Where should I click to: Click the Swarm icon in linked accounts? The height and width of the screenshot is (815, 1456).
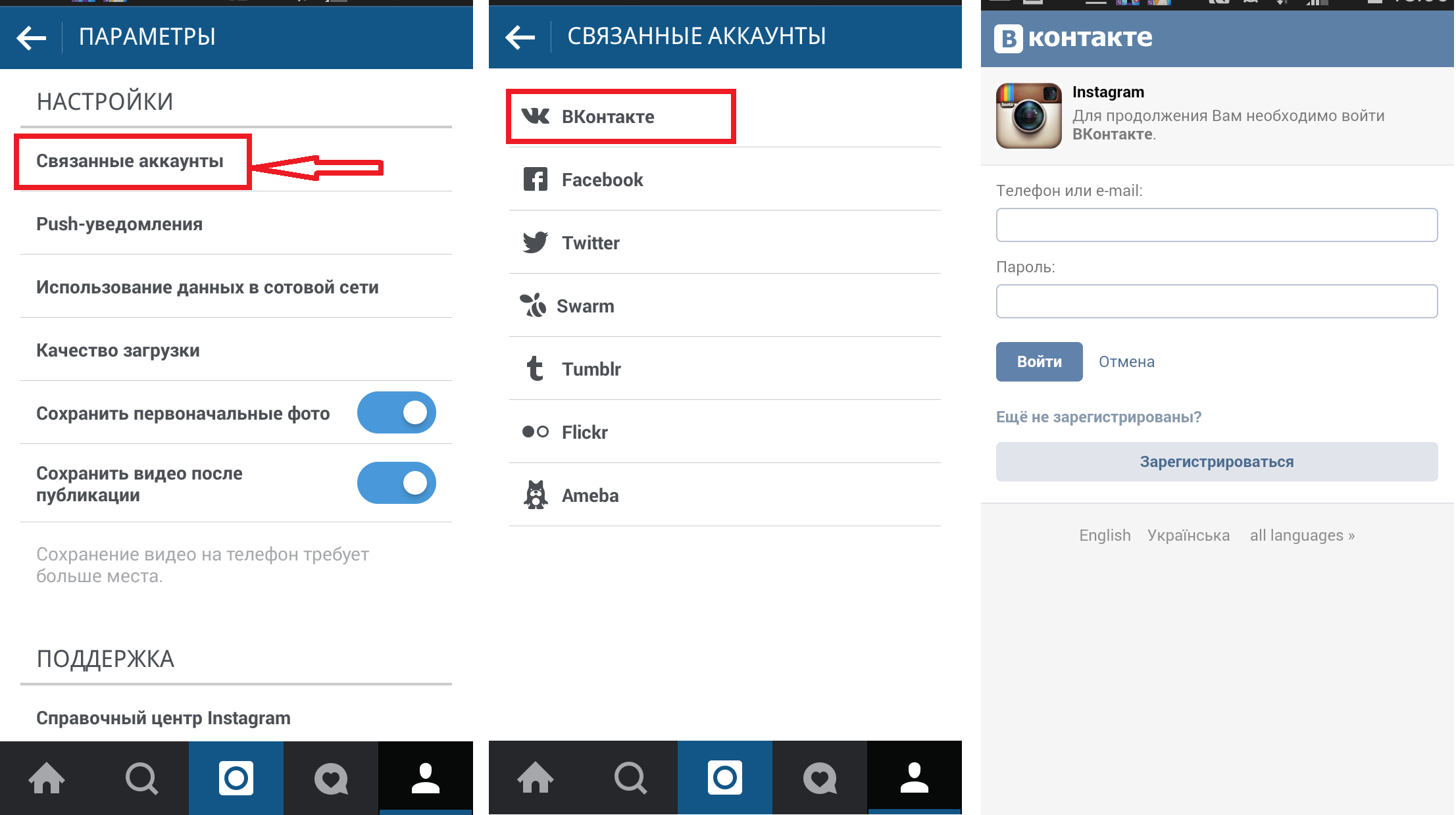click(x=536, y=305)
